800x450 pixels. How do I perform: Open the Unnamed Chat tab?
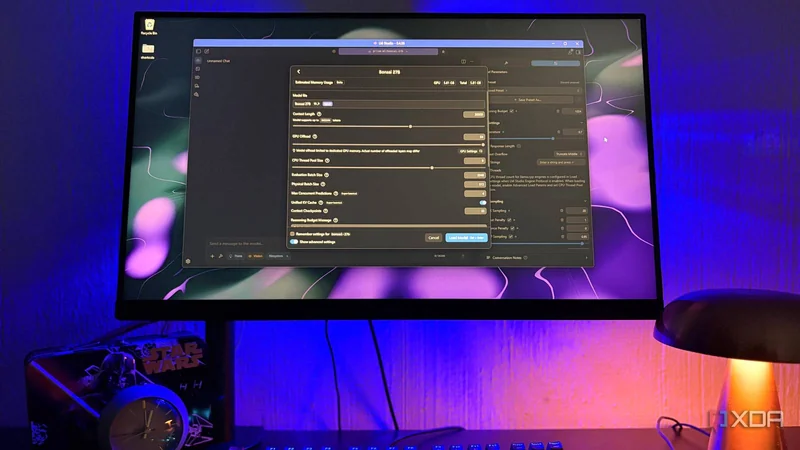tap(218, 61)
